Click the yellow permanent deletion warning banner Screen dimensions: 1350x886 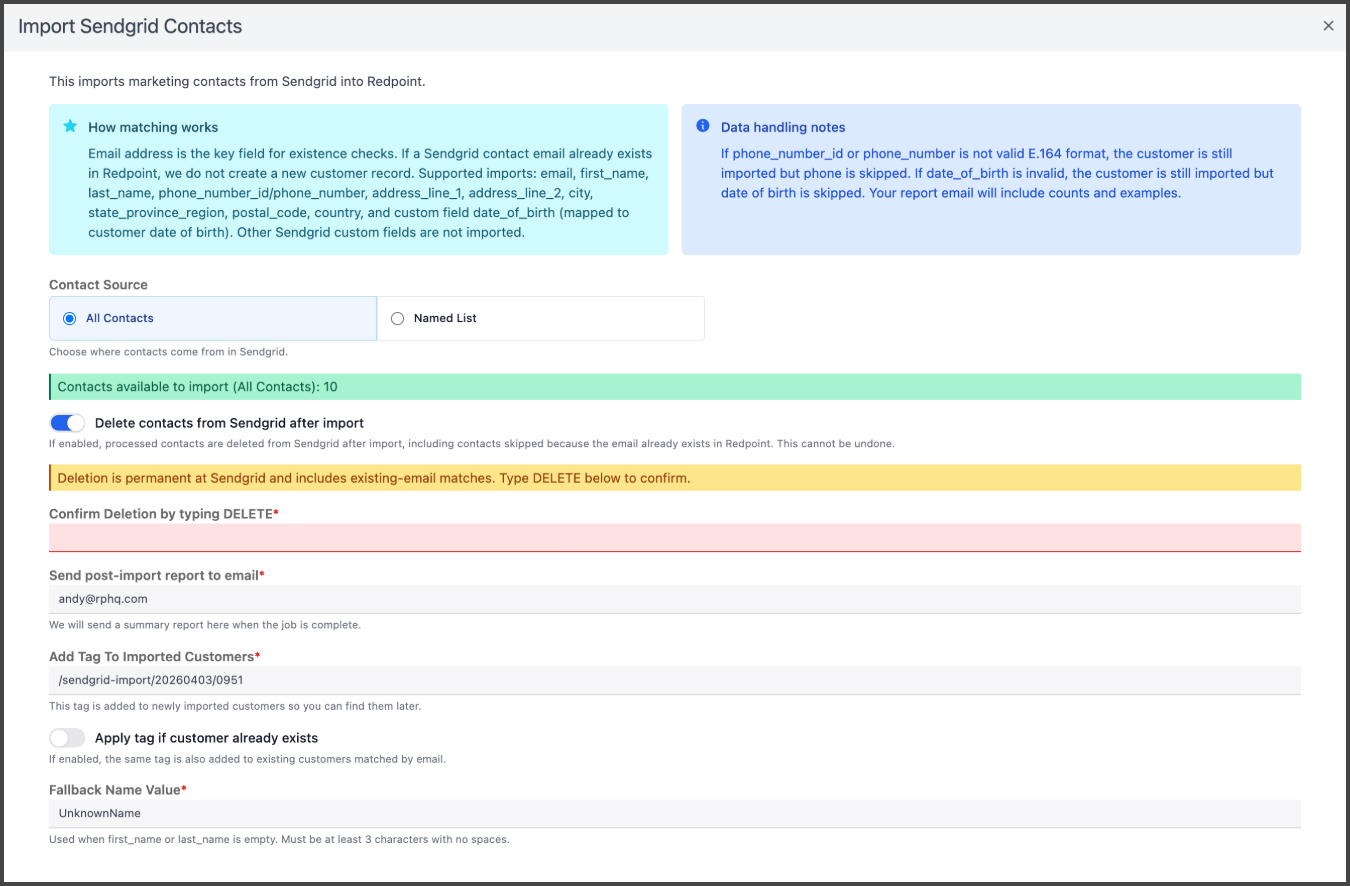(674, 478)
